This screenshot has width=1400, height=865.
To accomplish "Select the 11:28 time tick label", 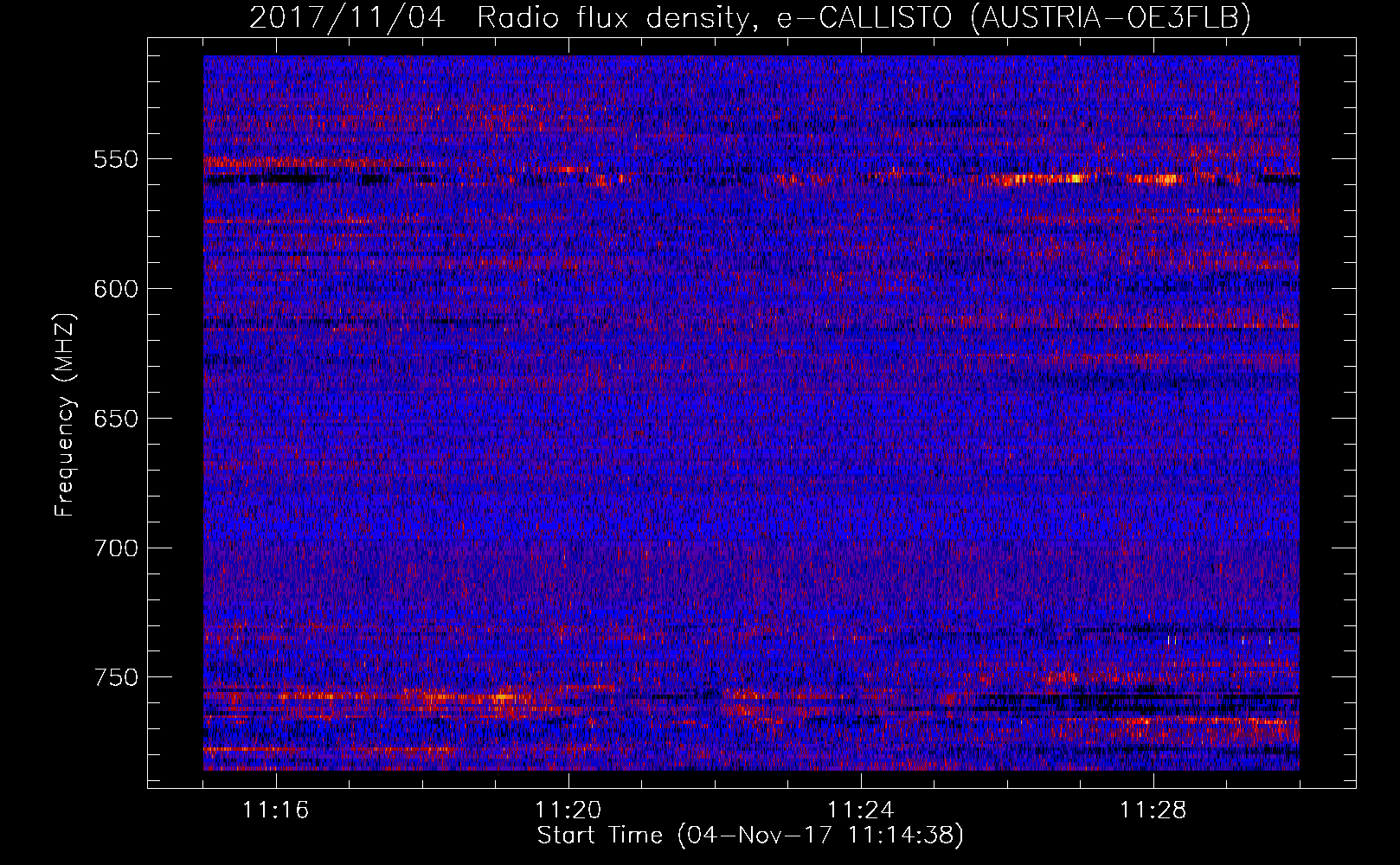I will coord(1153,811).
